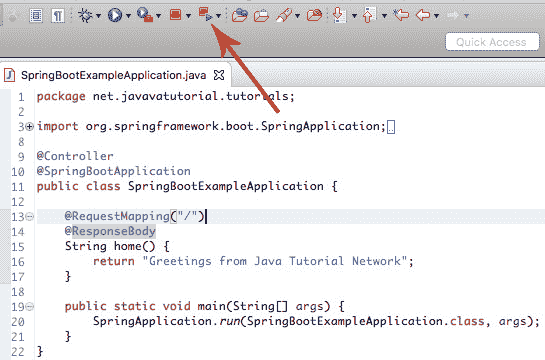The image size is (545, 360).
Task: Open dropdown beside red square icon
Action: pos(188,16)
